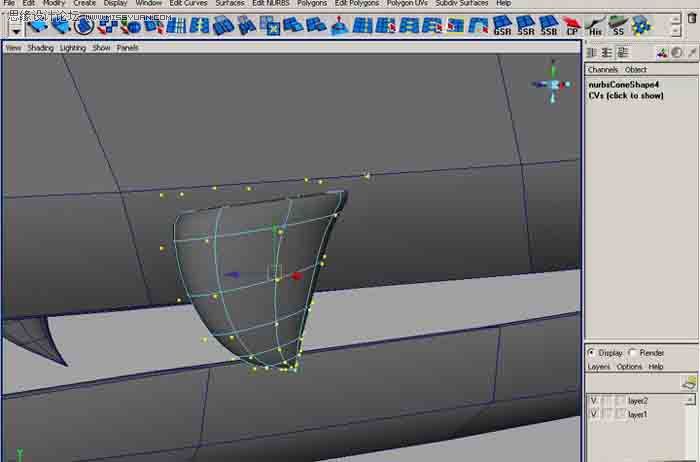Select the Display radio button
This screenshot has height=462, width=700.
coord(592,353)
